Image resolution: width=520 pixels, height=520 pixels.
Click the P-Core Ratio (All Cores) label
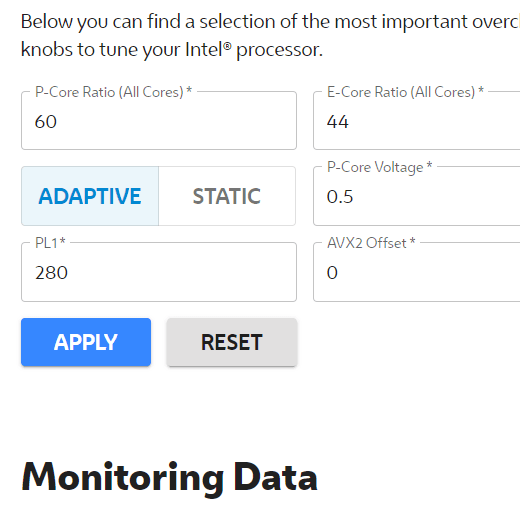[x=113, y=92]
